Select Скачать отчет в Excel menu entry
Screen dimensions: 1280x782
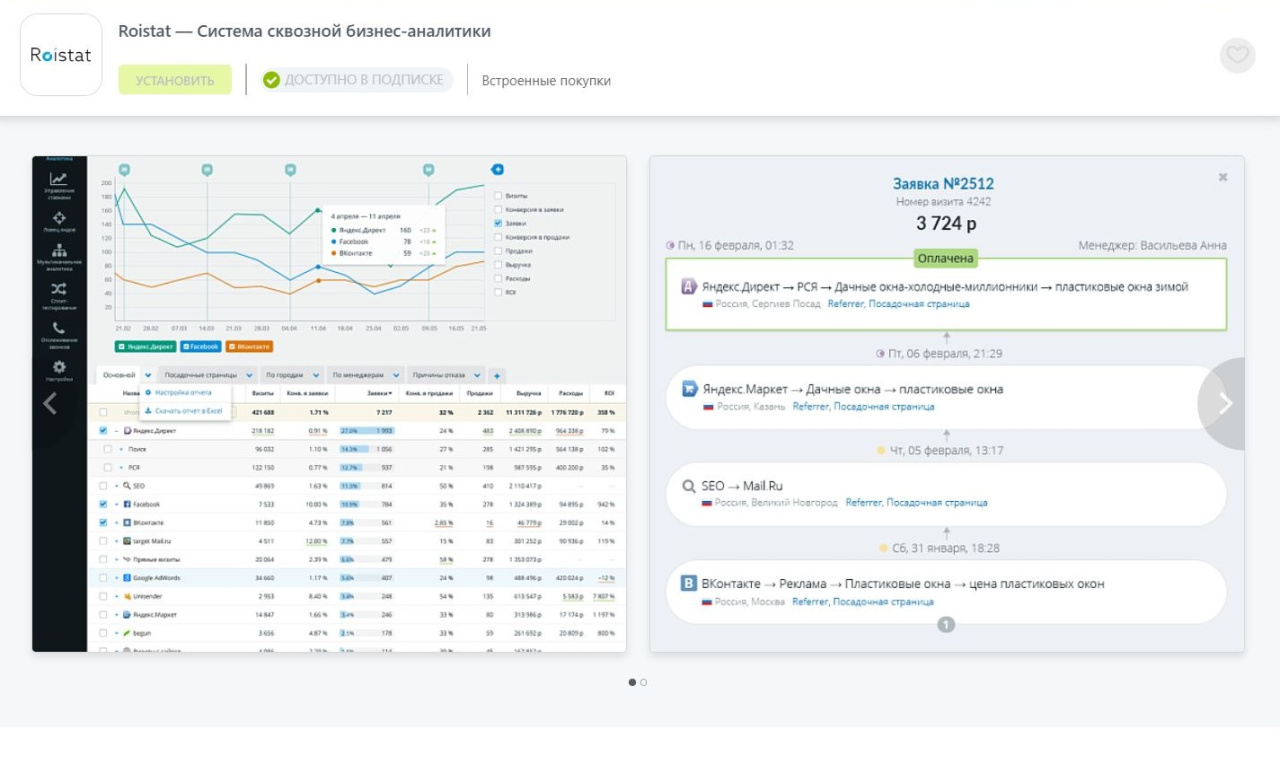coord(183,410)
